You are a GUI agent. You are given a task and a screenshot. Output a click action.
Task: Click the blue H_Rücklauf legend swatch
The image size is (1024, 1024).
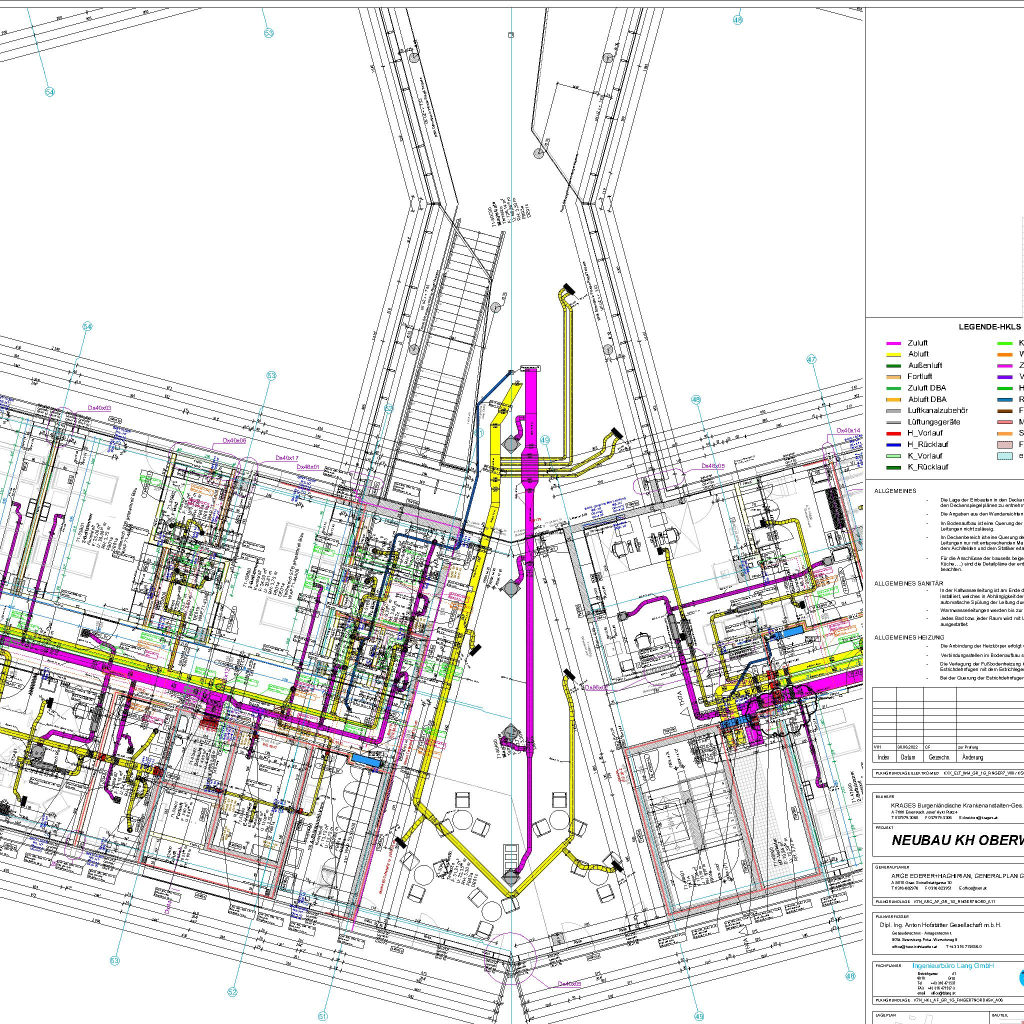coord(893,445)
